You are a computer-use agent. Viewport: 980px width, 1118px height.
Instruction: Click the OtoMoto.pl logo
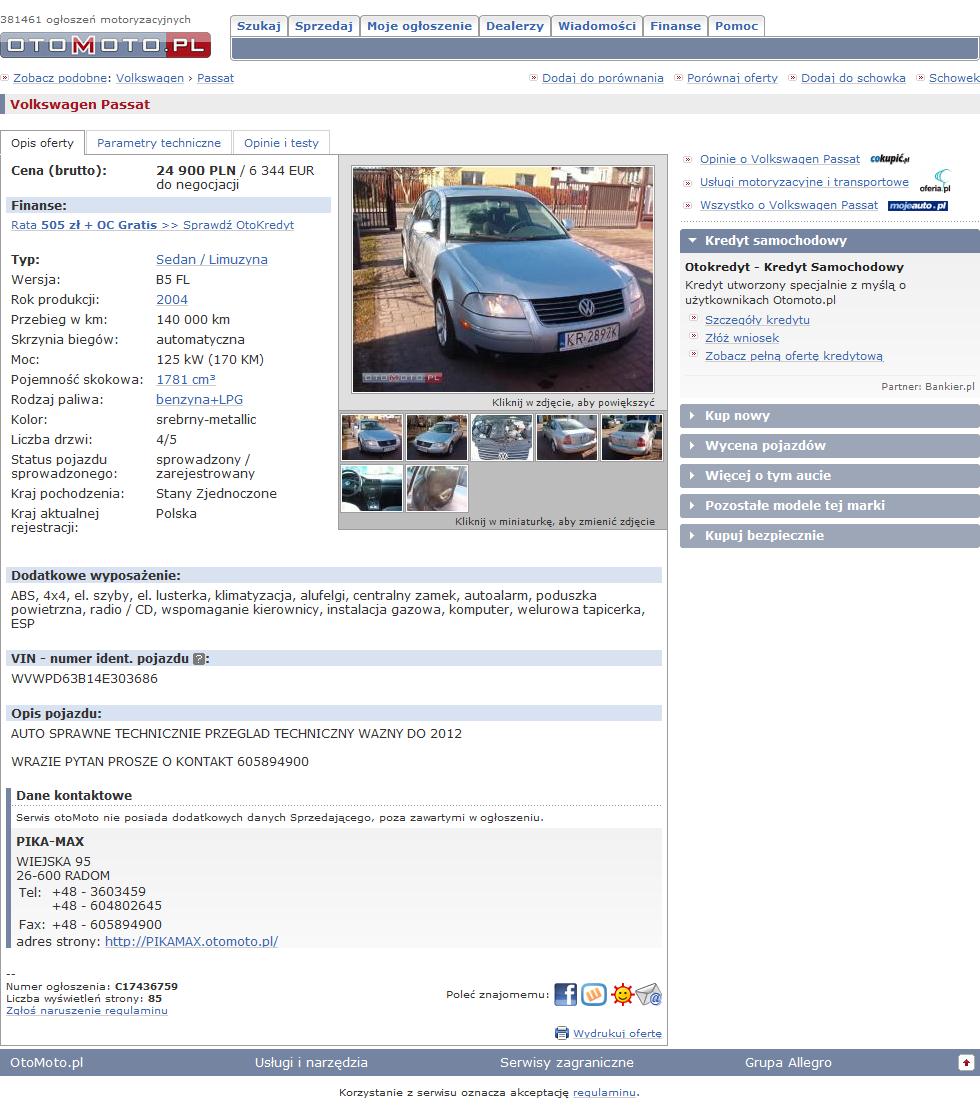click(106, 45)
